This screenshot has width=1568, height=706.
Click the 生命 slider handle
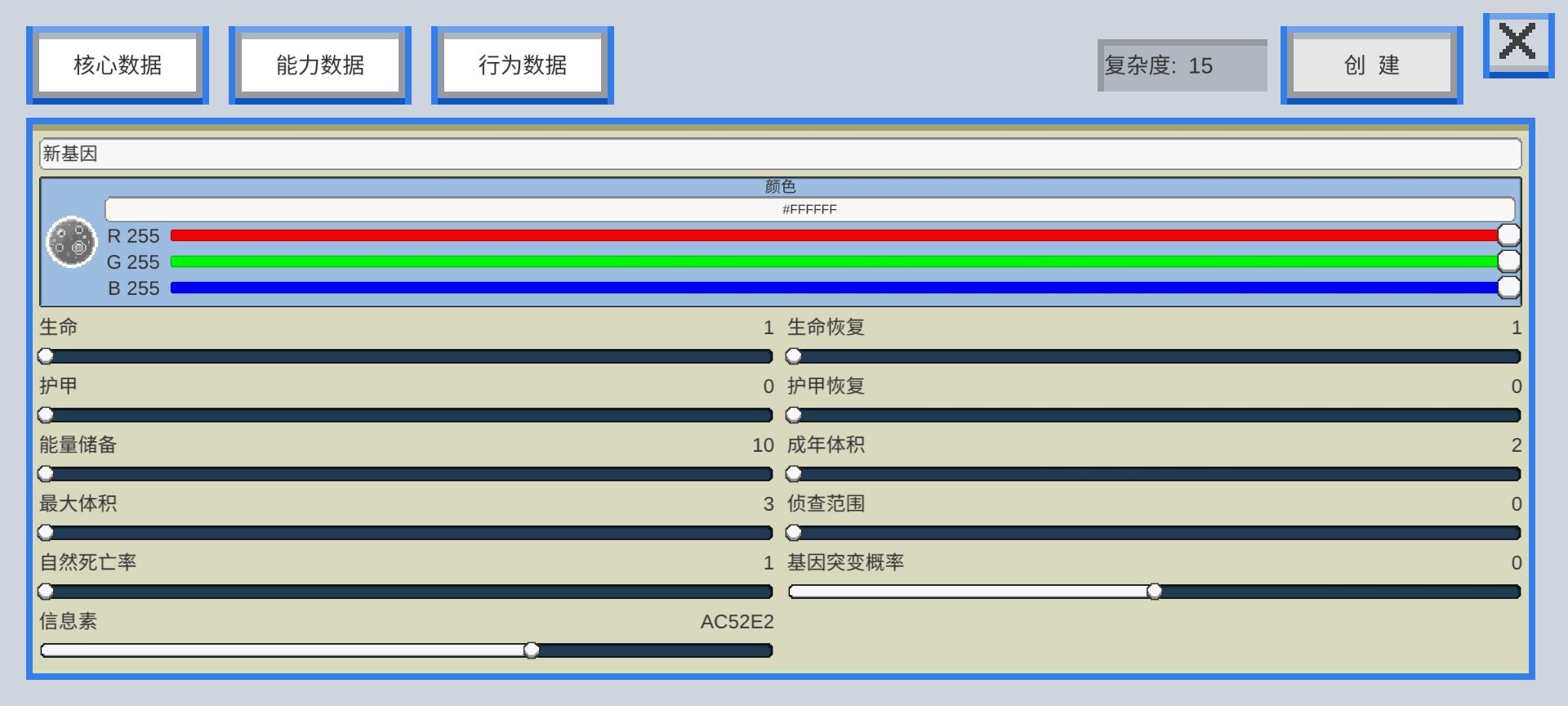click(47, 356)
